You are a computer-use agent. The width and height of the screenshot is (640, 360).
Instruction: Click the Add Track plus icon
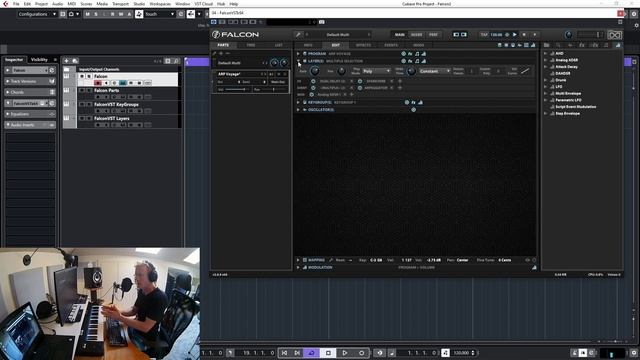click(67, 61)
